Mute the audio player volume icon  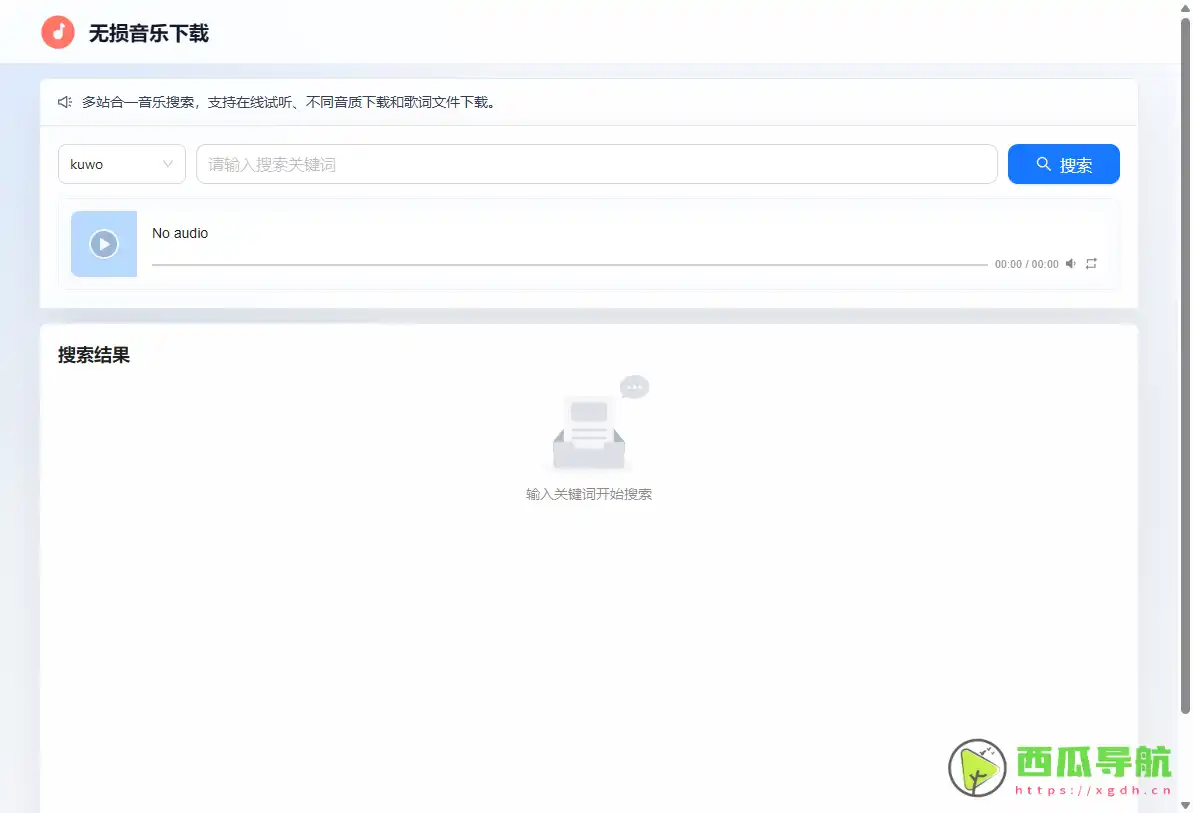click(x=1071, y=264)
